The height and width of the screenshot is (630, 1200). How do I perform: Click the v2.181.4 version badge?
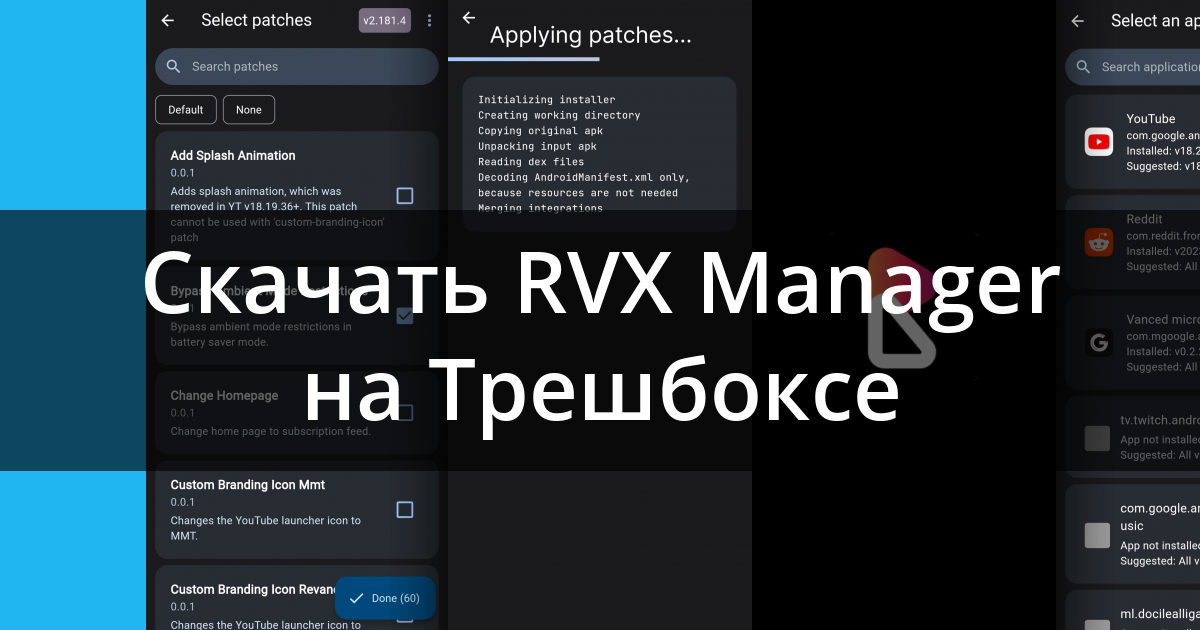coord(385,20)
